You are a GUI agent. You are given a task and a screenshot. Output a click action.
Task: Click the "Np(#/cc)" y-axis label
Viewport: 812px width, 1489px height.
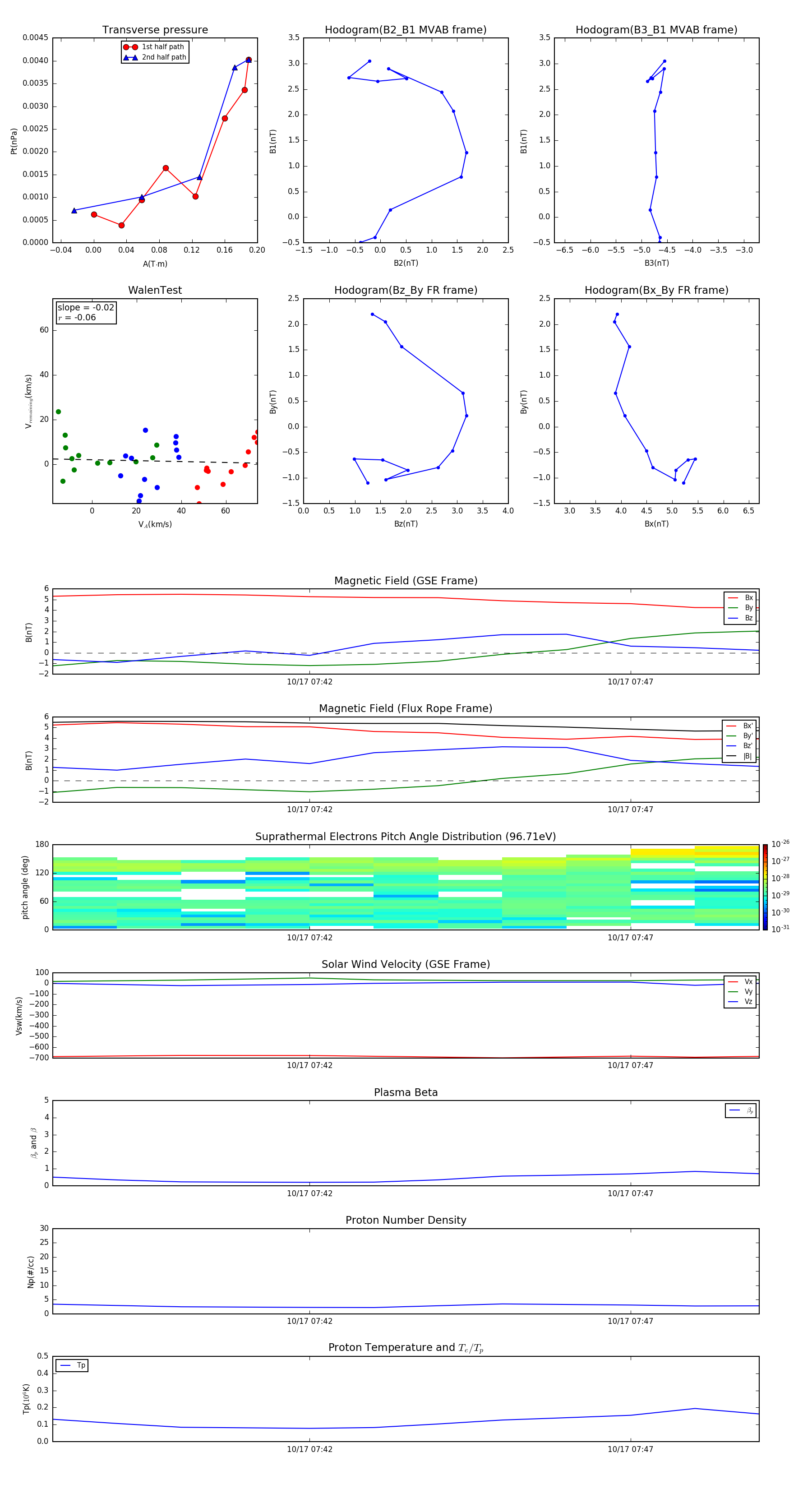pos(31,1271)
